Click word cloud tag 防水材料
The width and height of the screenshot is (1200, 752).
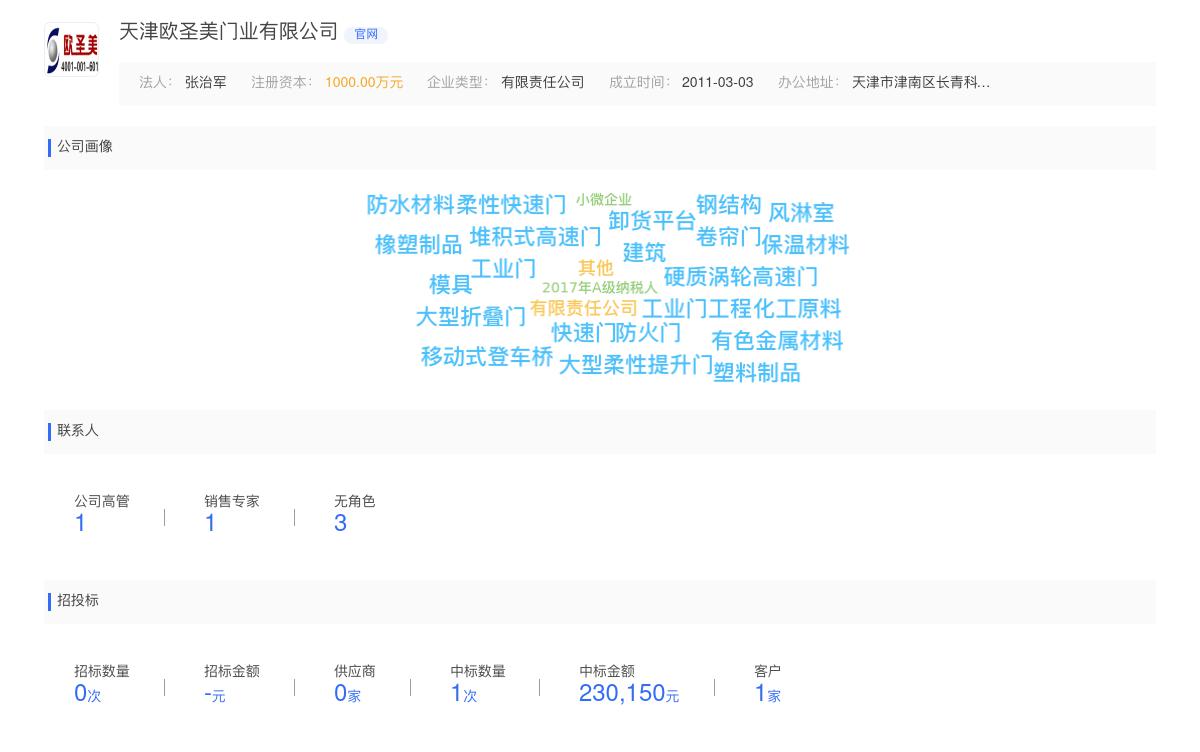point(410,205)
